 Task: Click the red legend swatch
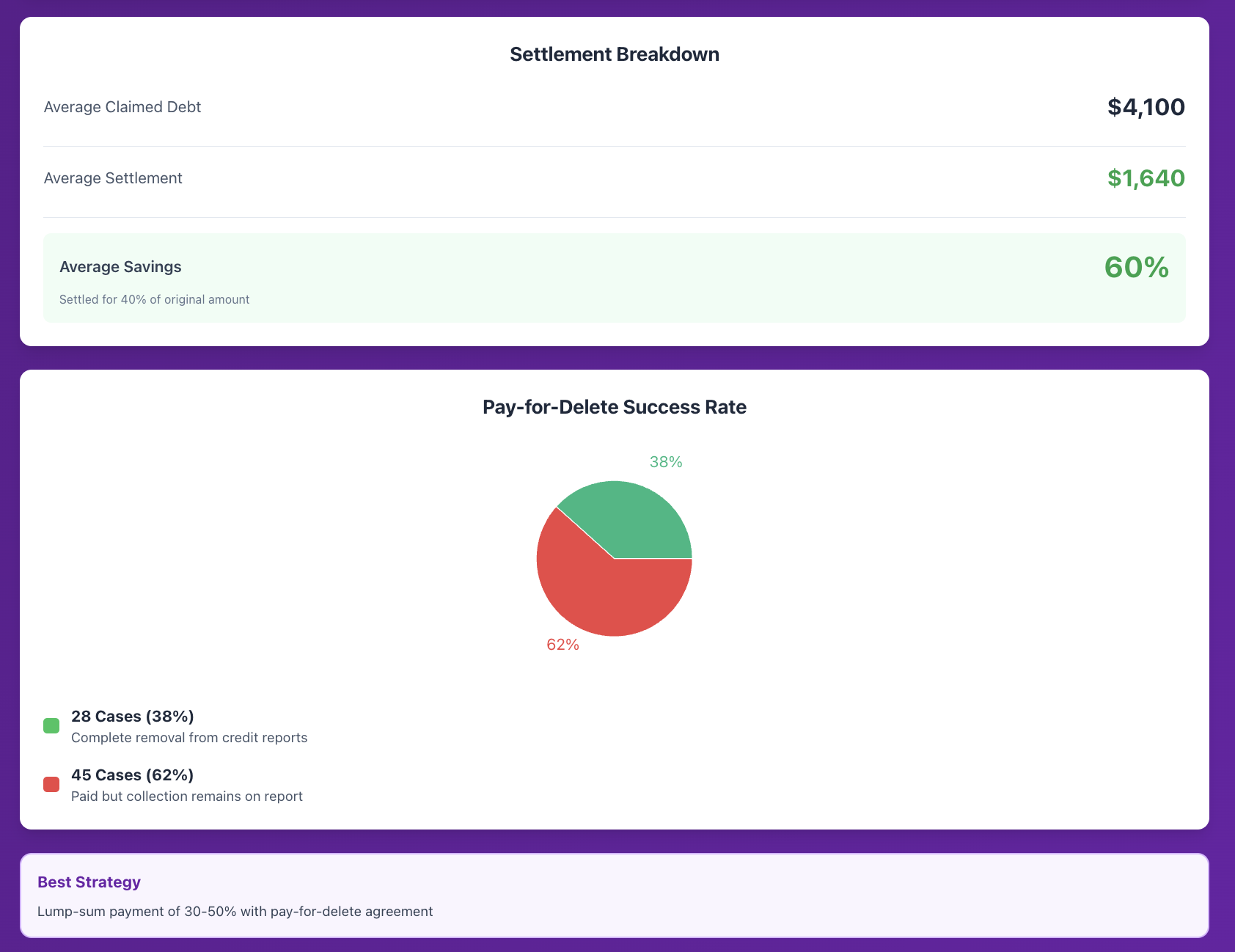point(51,785)
